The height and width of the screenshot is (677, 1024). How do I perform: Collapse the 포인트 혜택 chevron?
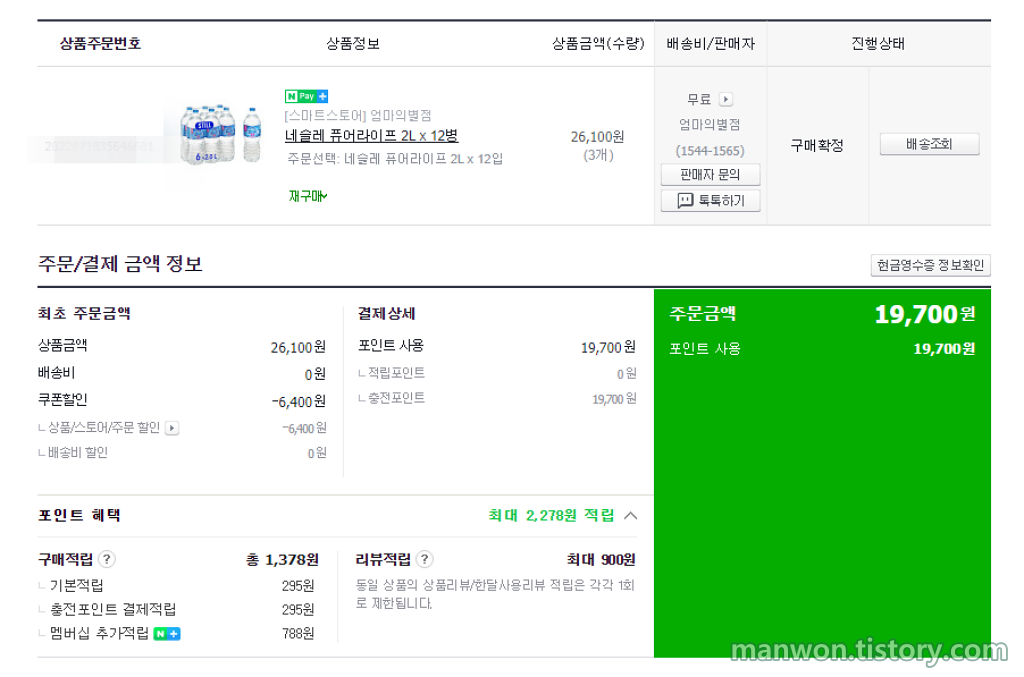tap(630, 516)
